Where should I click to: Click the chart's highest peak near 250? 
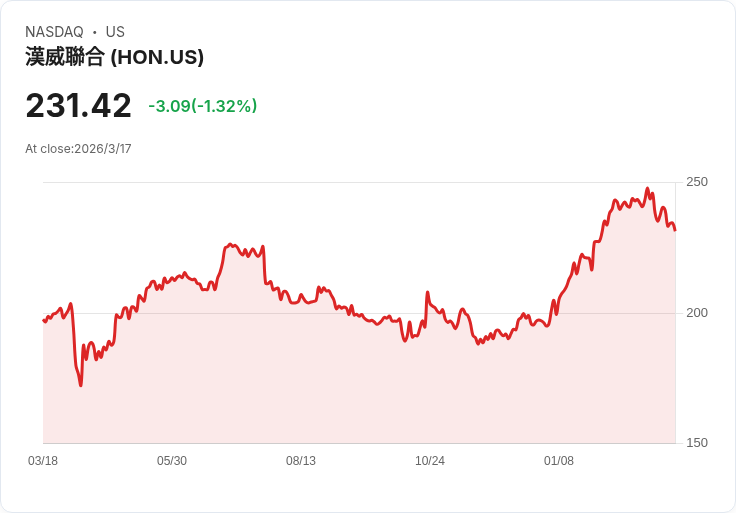pyautogui.click(x=648, y=188)
